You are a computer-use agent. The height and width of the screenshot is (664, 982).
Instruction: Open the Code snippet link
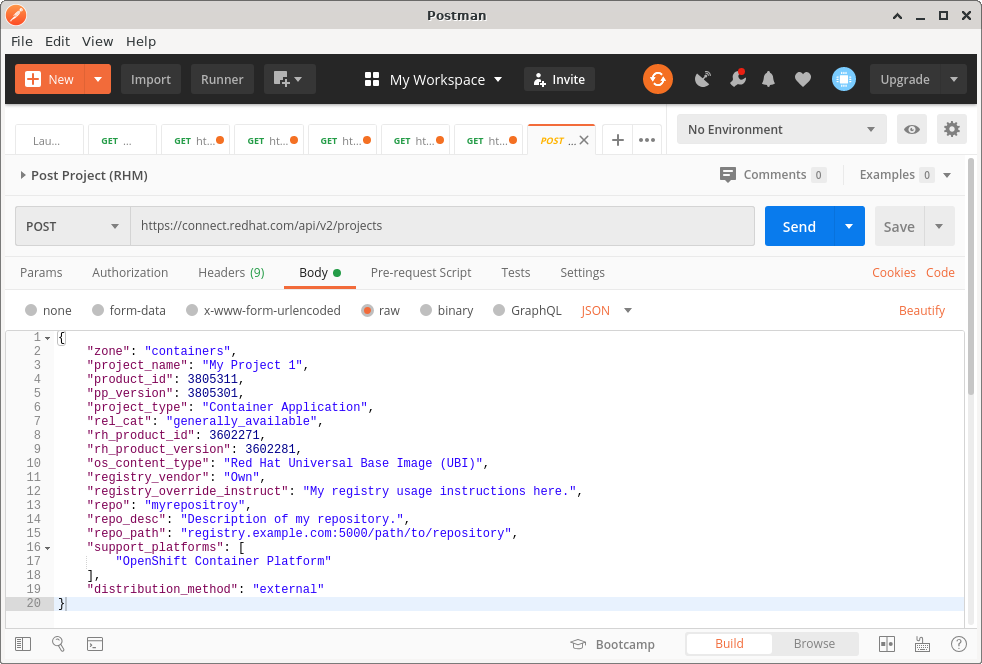[941, 272]
